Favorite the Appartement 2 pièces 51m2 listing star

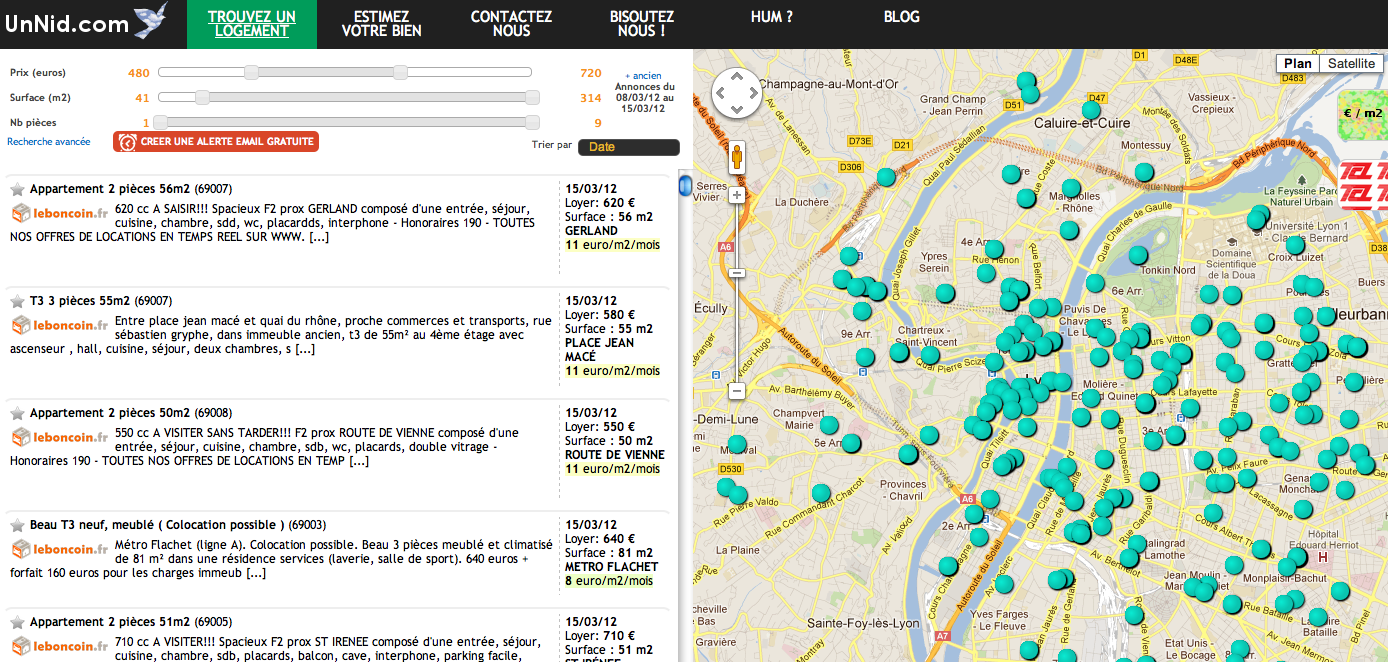click(17, 622)
